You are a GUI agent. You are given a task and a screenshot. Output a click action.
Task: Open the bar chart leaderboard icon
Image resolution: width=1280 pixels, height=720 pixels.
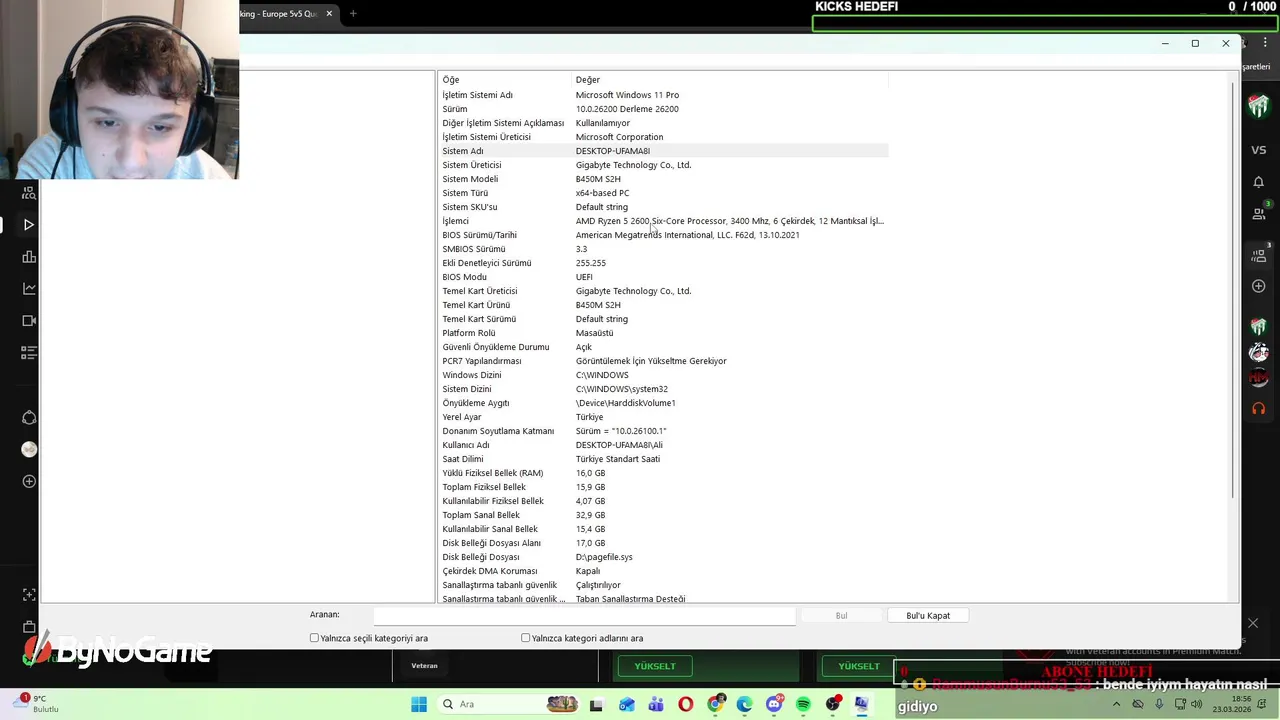tap(29, 257)
